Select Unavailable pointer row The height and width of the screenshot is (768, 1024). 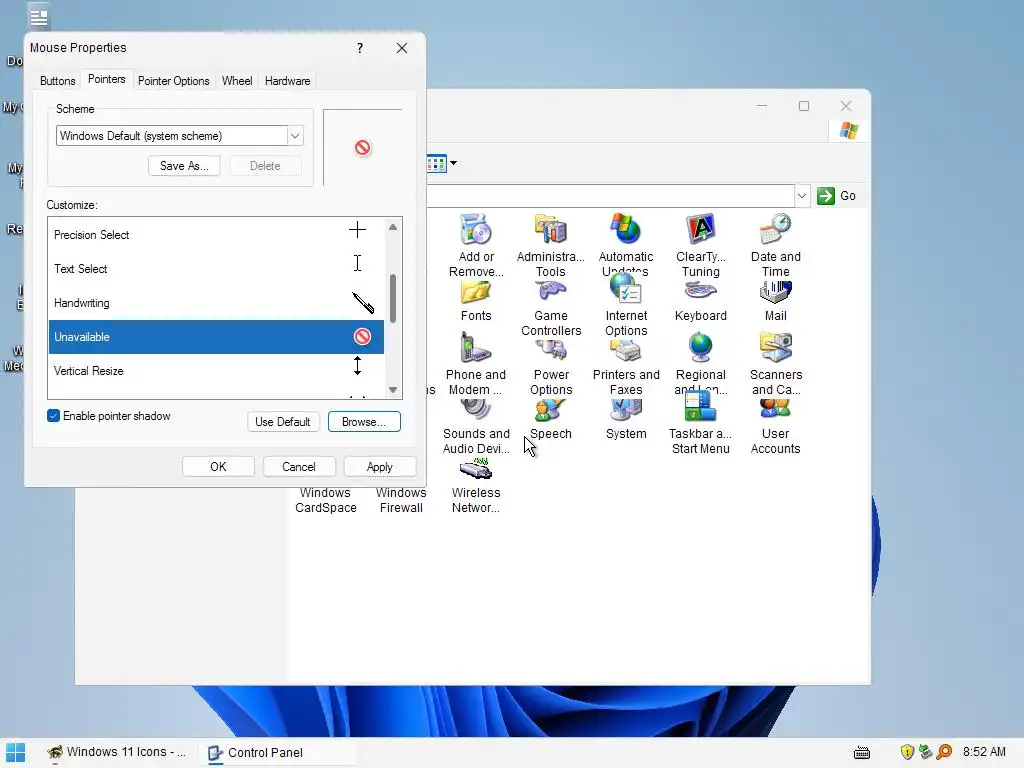[216, 337]
